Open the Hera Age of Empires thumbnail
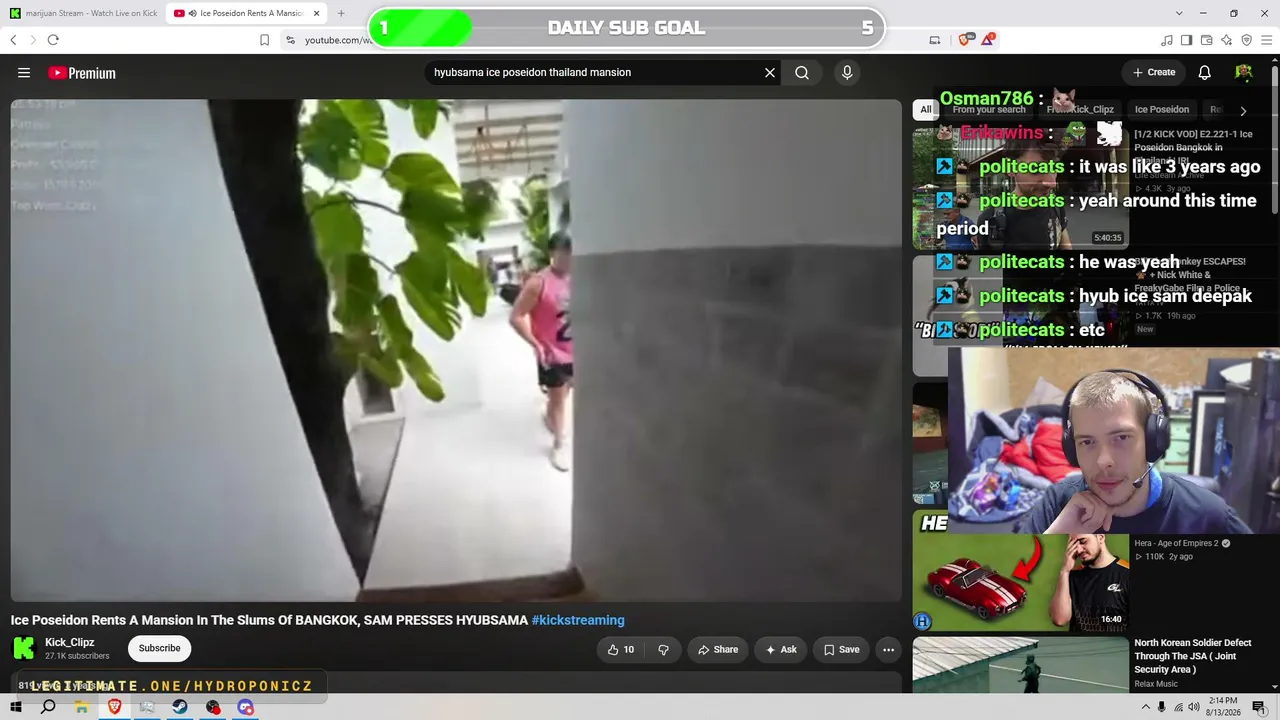Image resolution: width=1280 pixels, height=720 pixels. click(1021, 572)
